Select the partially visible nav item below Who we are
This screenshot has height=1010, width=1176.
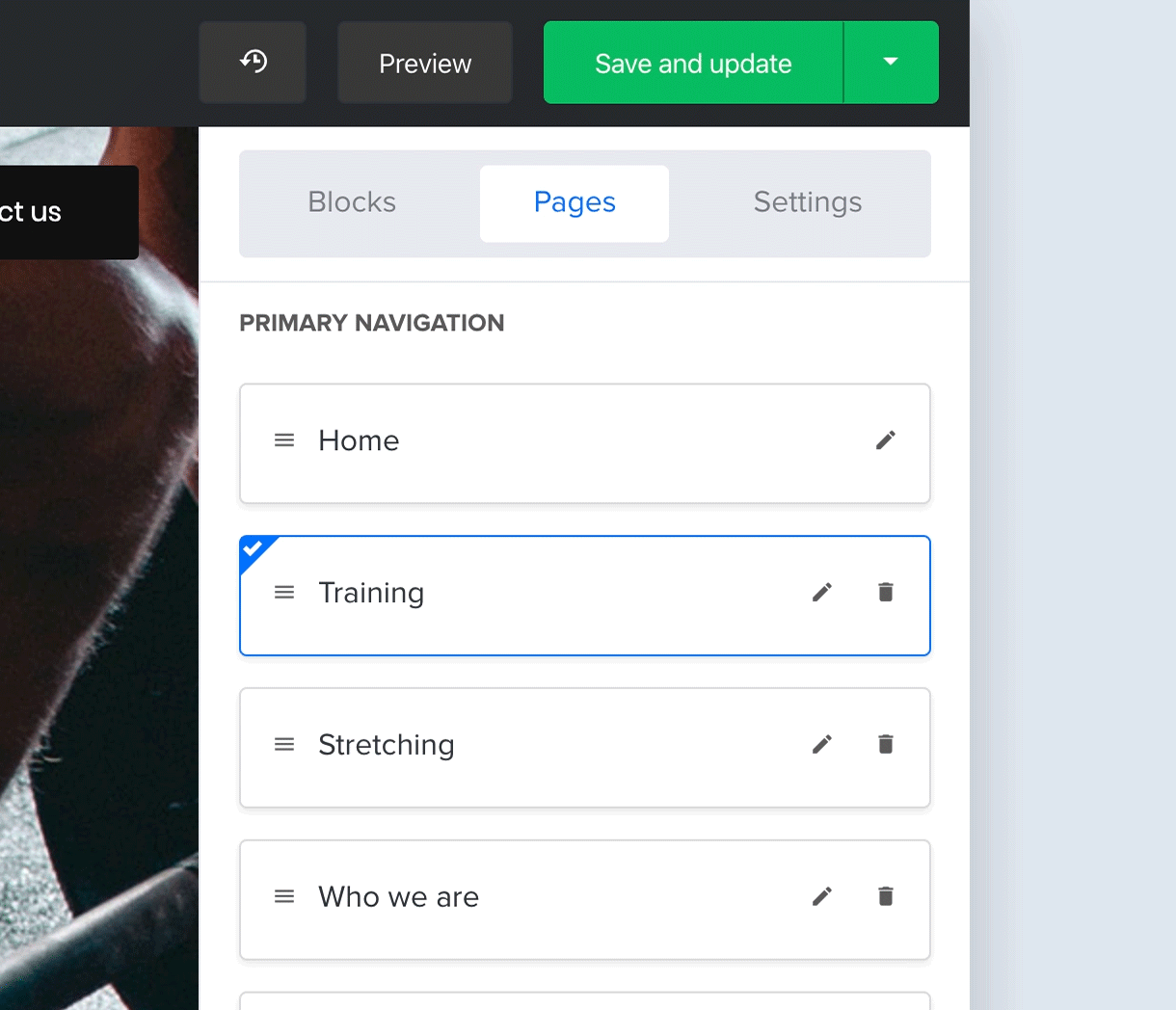pos(584,1002)
